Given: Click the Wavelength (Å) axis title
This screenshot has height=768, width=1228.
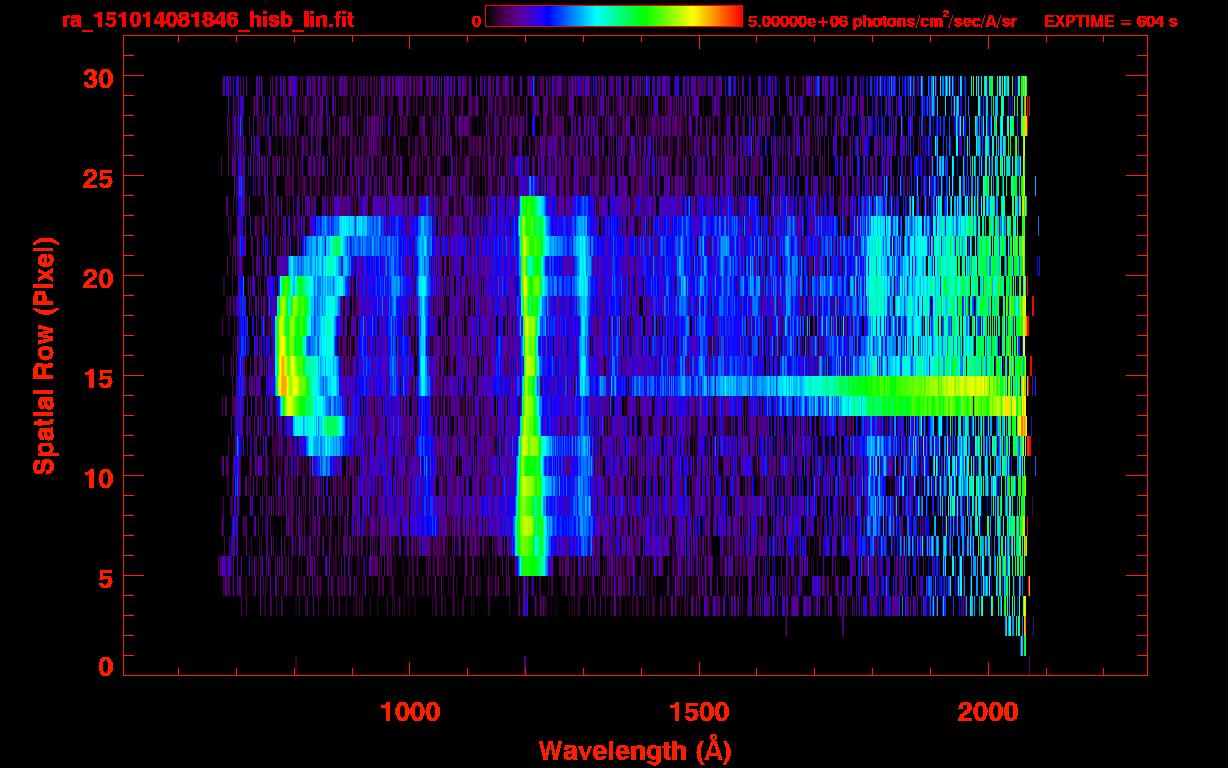Looking at the screenshot, I should (x=634, y=750).
